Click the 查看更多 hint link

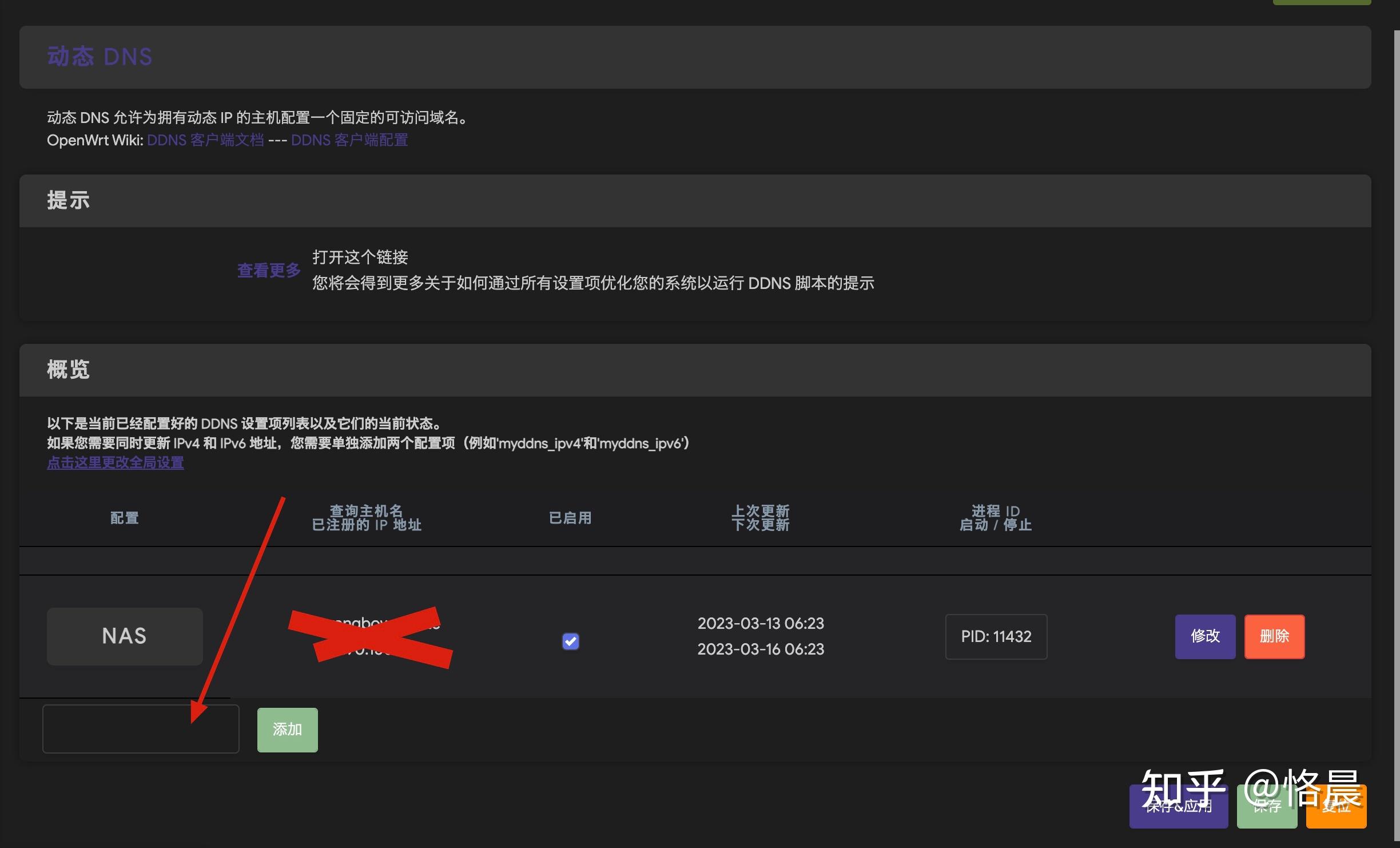click(268, 270)
